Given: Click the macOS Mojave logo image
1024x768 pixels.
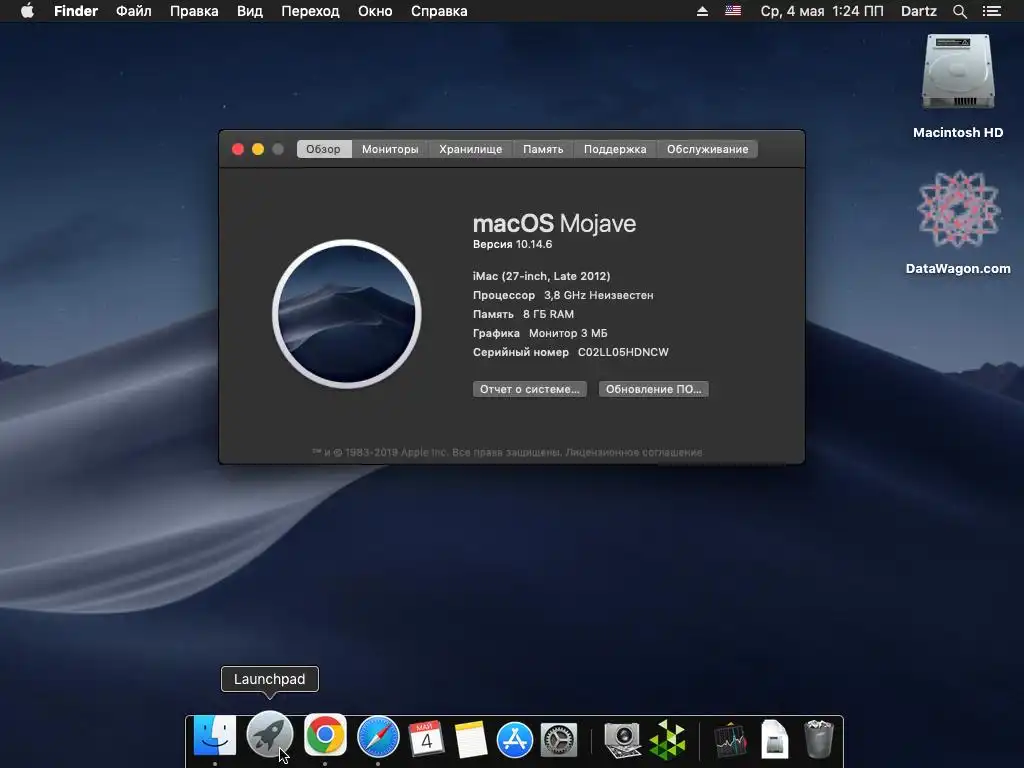Looking at the screenshot, I should (347, 313).
